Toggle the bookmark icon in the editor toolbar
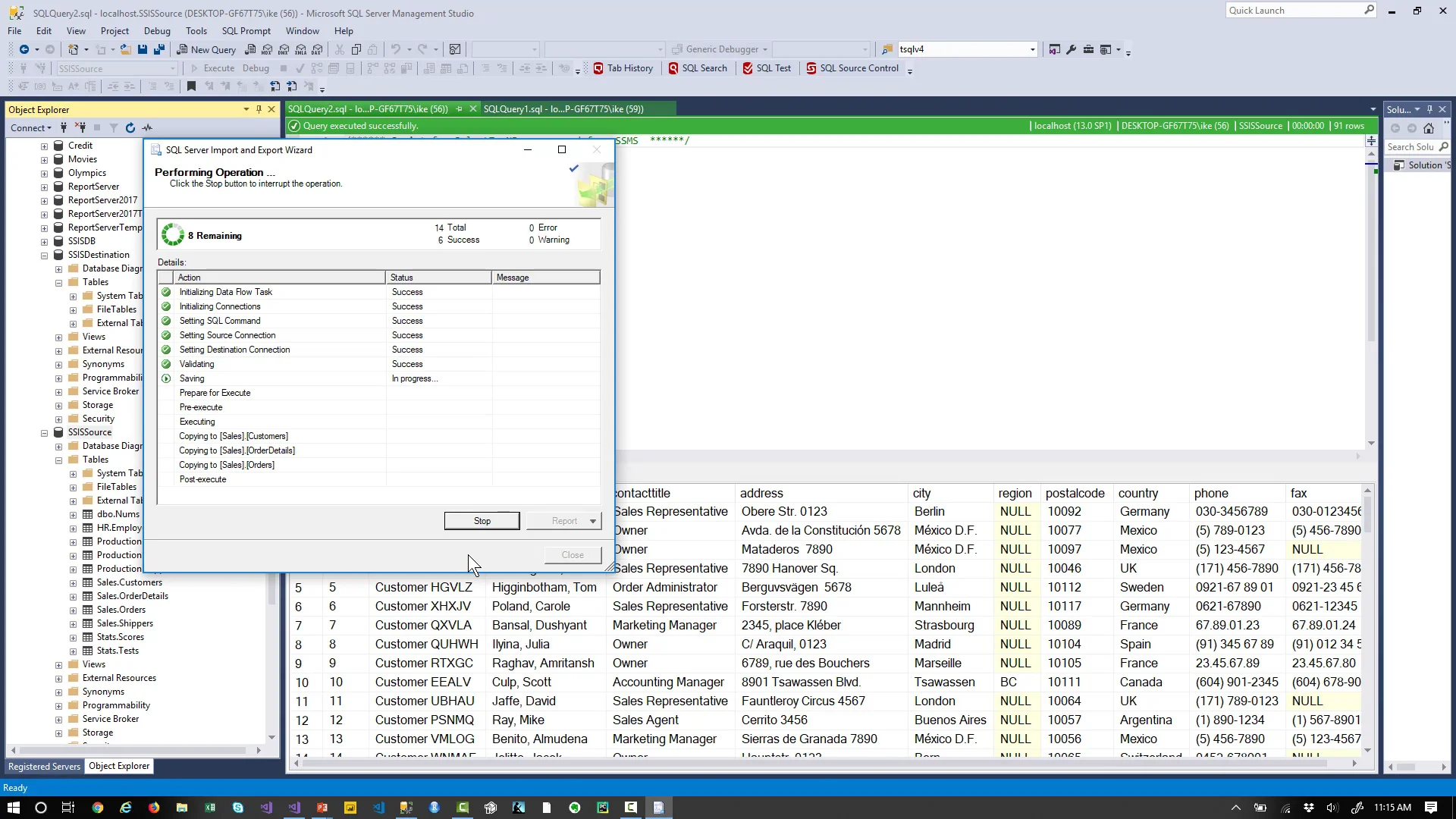 [x=191, y=86]
